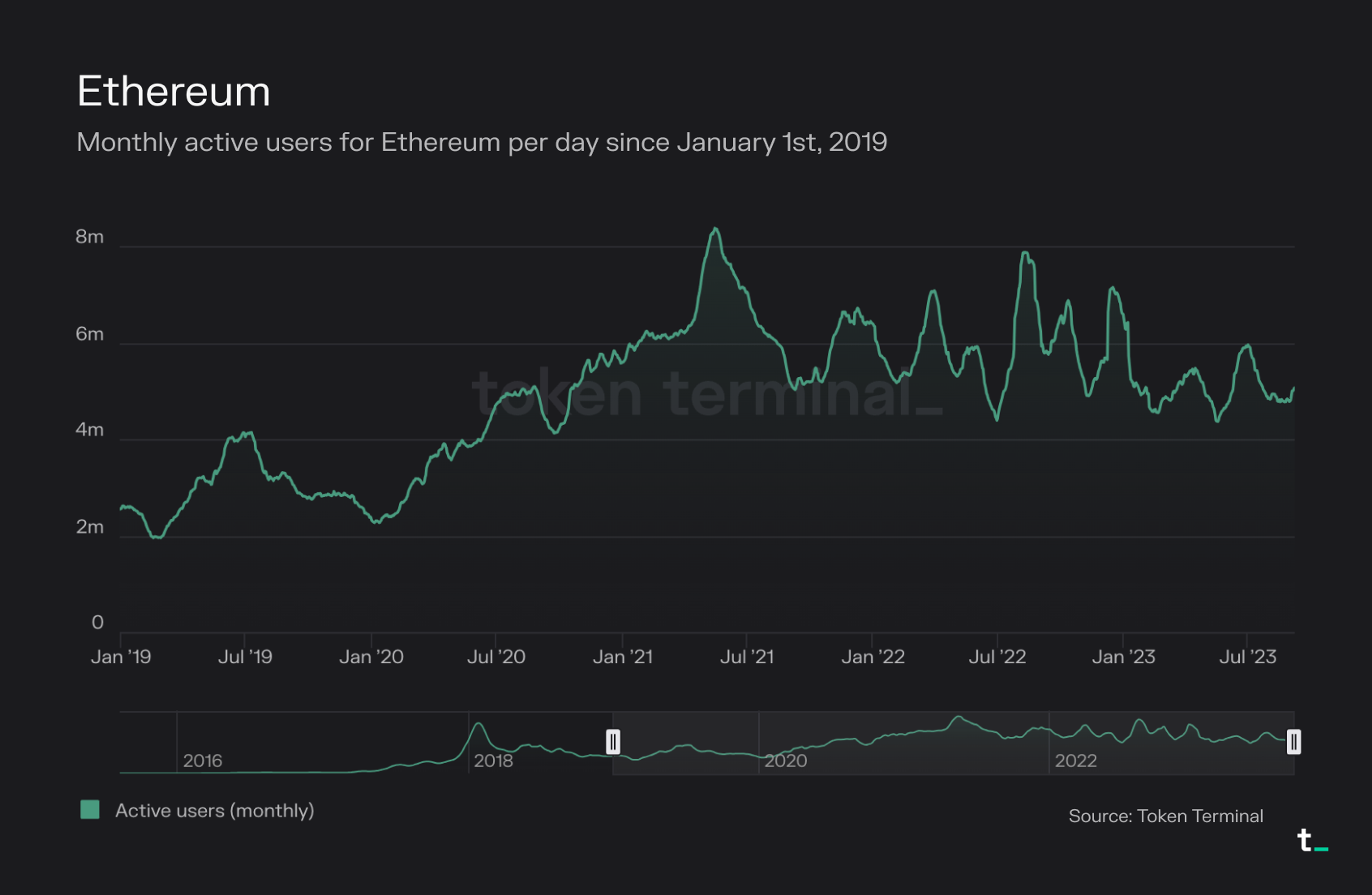This screenshot has width=1372, height=895.
Task: Select the Jan '21 x-axis label
Action: [623, 657]
